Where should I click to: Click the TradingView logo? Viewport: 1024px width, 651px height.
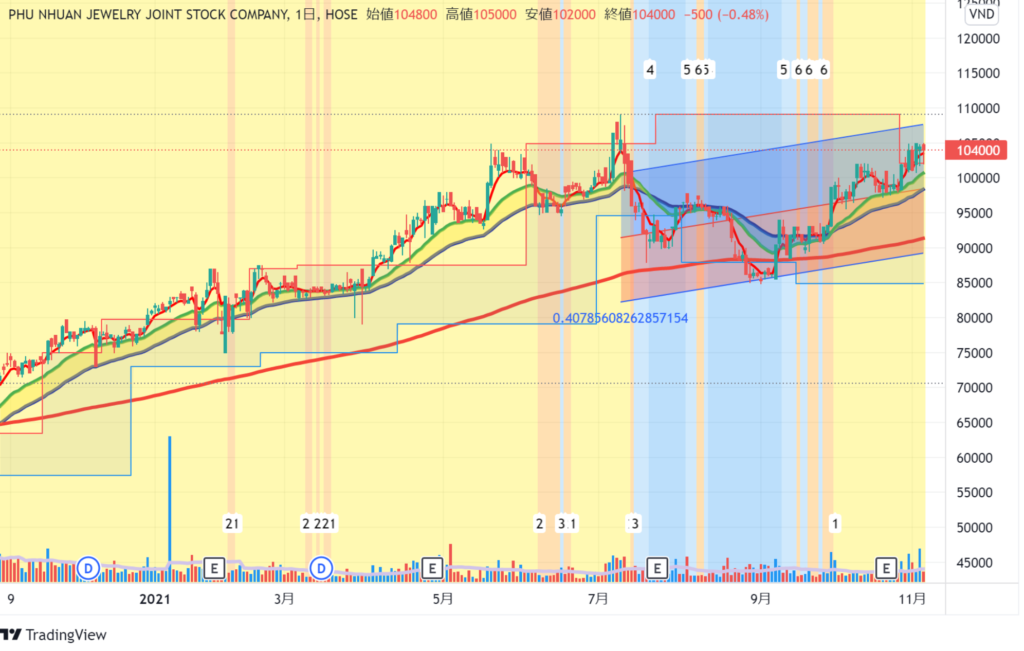pos(54,635)
